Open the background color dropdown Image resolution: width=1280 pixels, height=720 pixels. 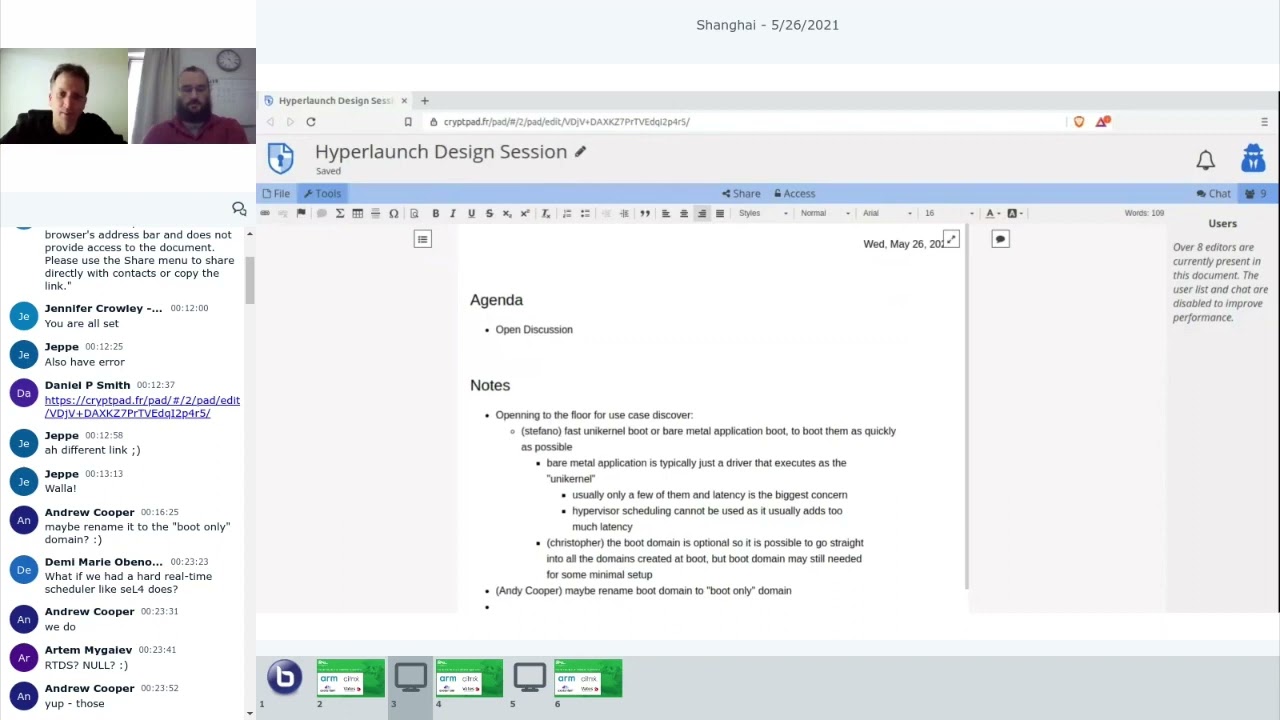click(1014, 213)
